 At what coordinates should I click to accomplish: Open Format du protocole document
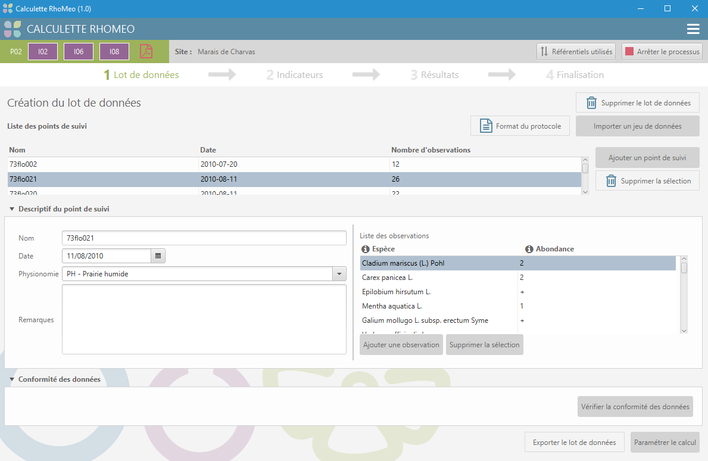pos(520,126)
